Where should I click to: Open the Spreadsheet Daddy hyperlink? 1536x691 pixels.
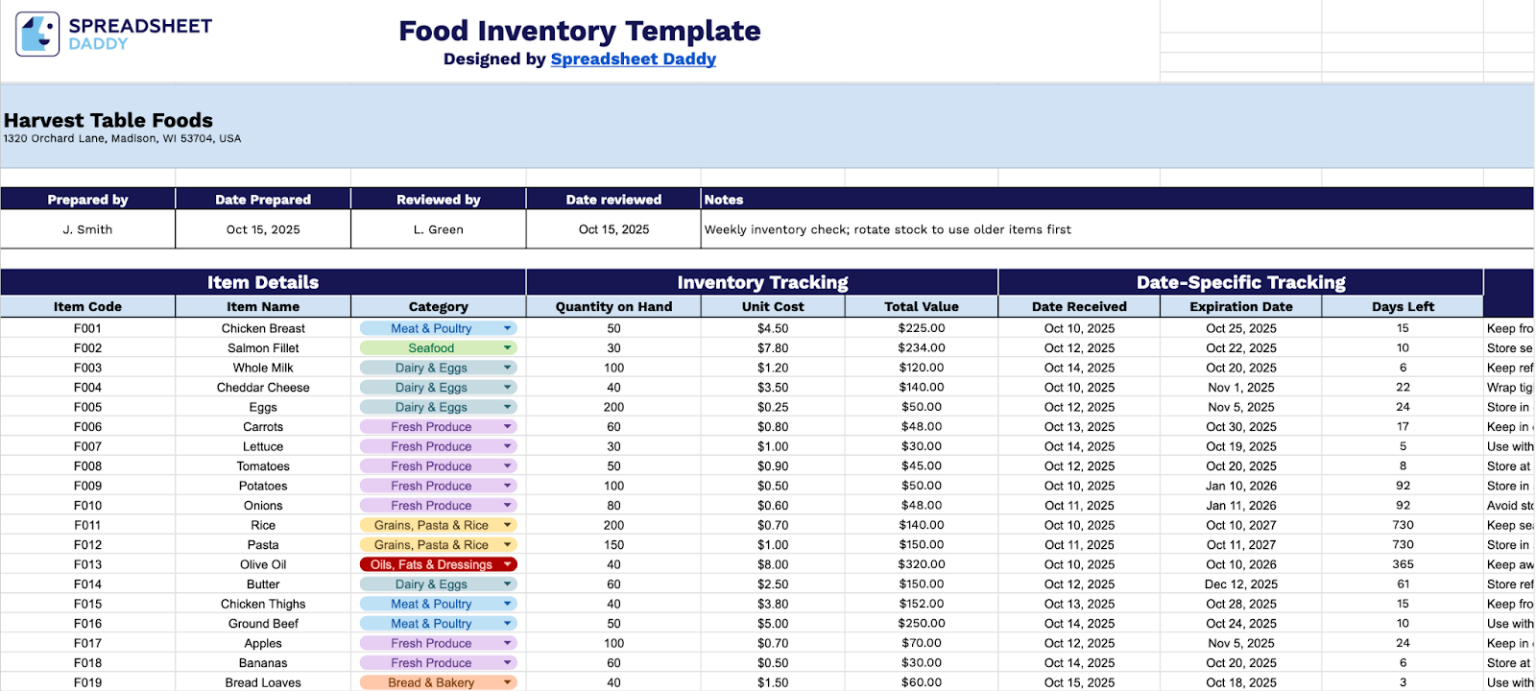click(x=633, y=59)
